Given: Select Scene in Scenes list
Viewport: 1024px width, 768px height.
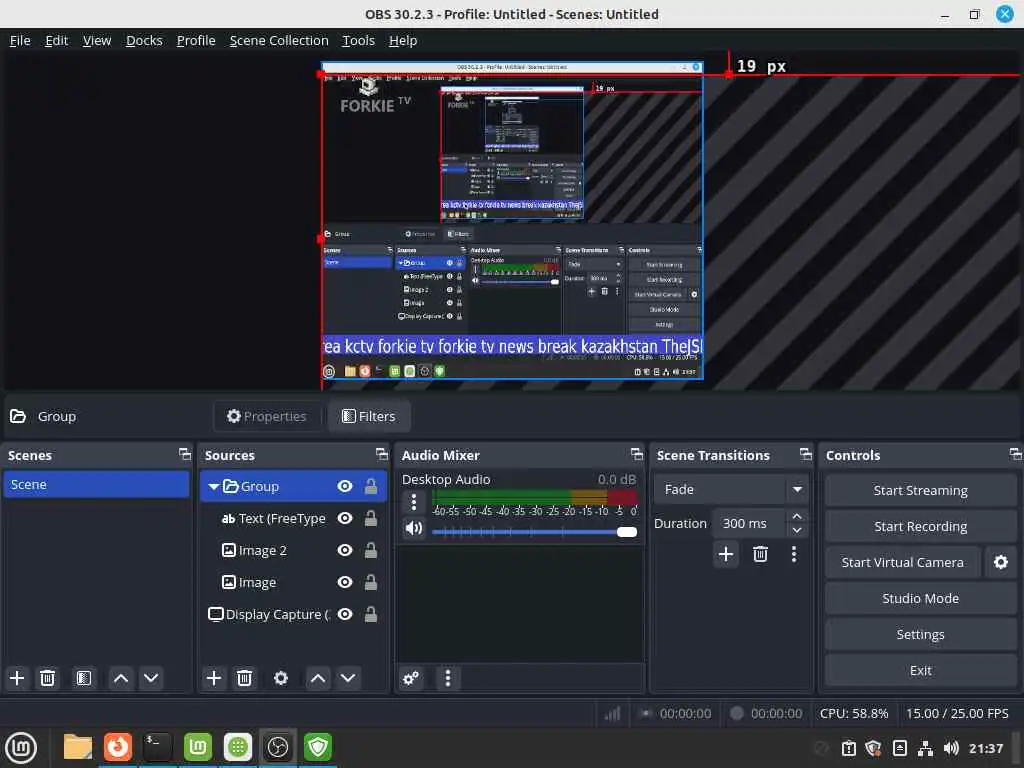Looking at the screenshot, I should click(x=96, y=485).
